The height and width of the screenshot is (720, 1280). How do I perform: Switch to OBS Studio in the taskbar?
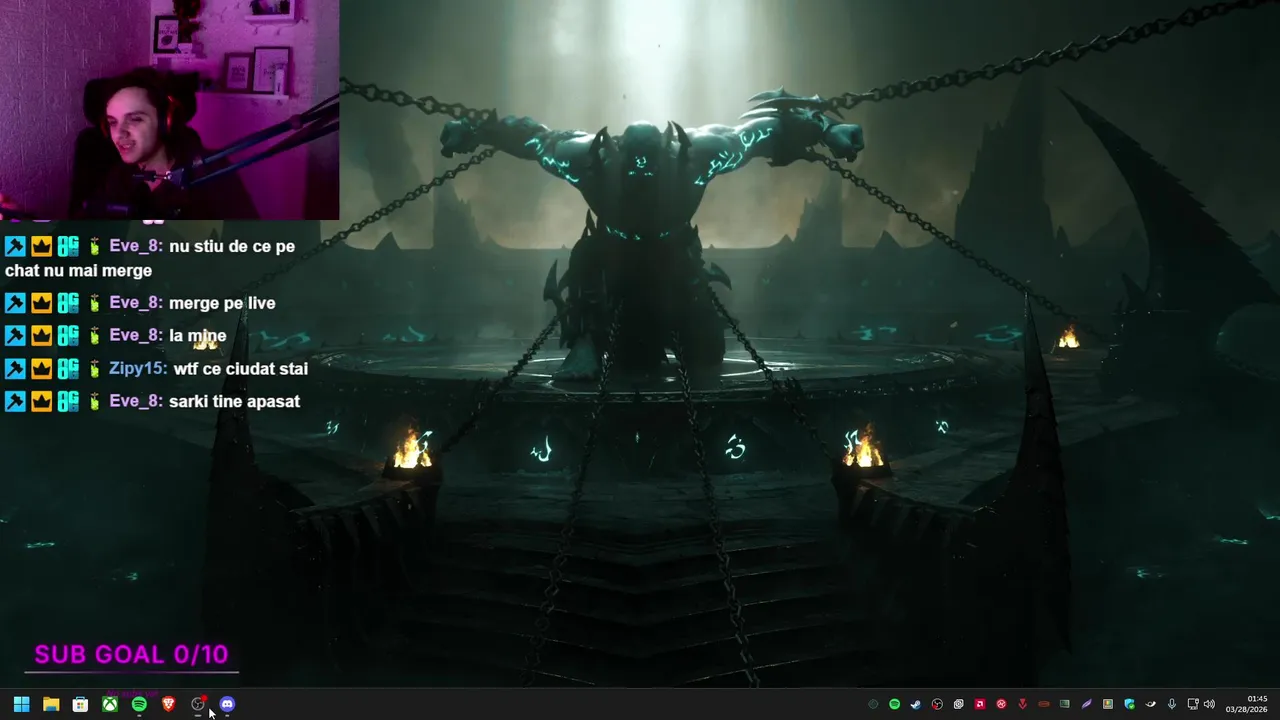coord(198,704)
